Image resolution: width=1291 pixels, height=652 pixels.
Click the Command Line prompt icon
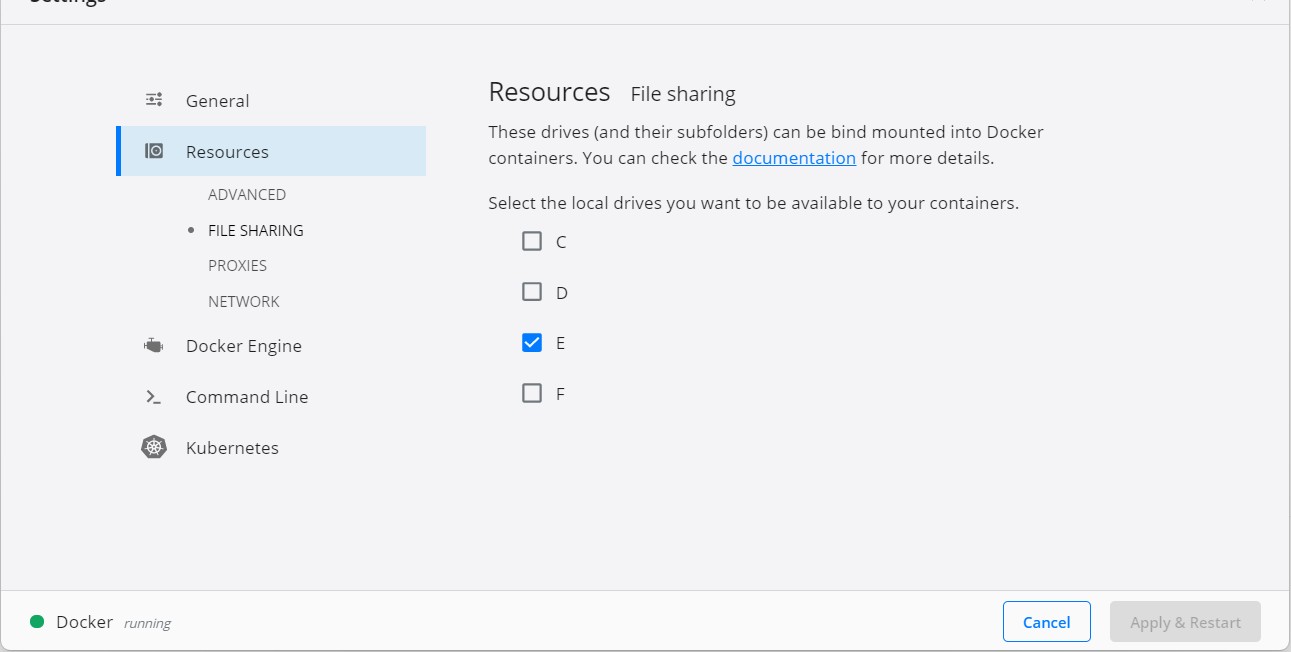point(153,397)
